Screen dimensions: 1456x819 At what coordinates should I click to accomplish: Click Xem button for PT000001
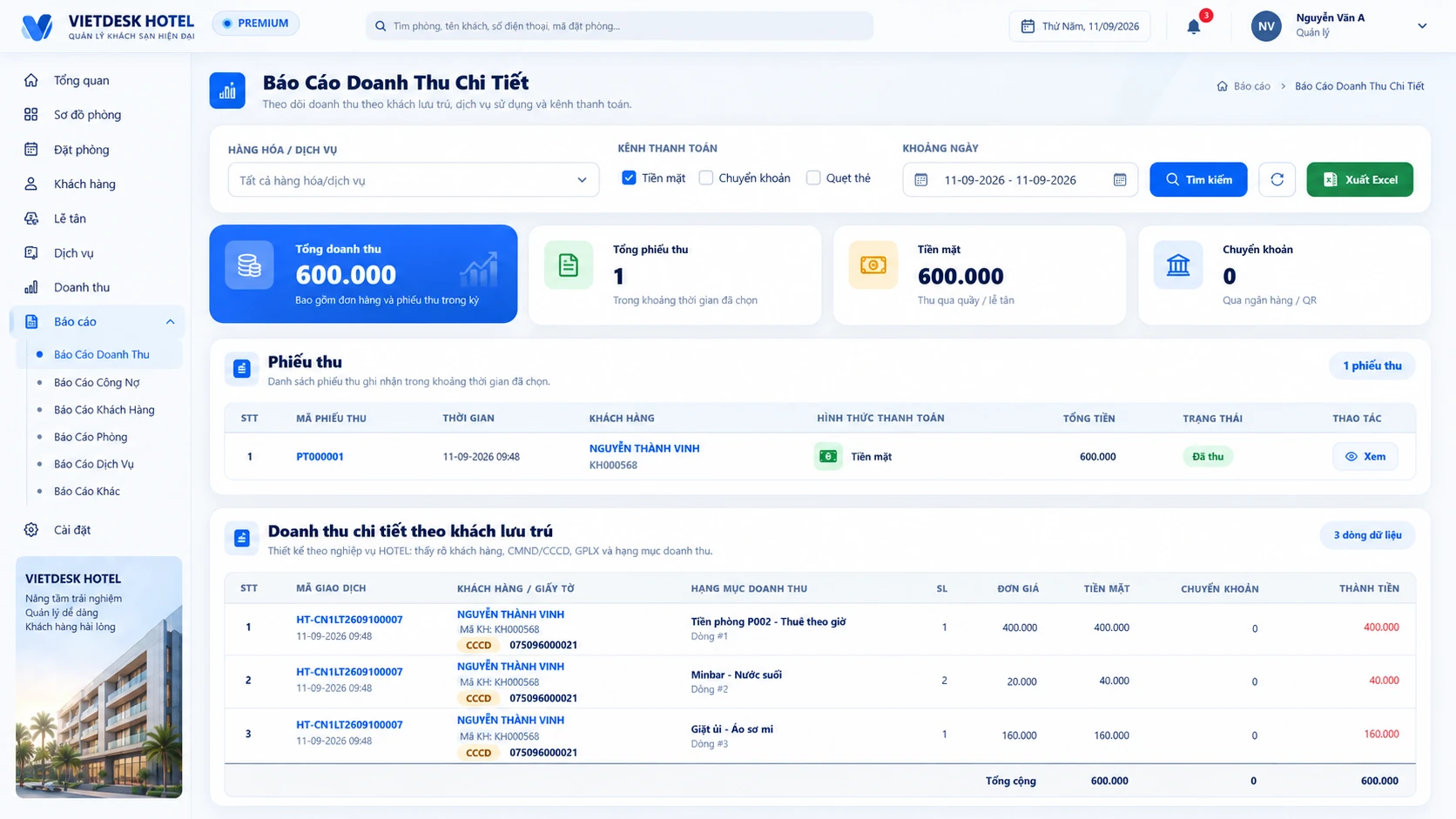tap(1365, 456)
